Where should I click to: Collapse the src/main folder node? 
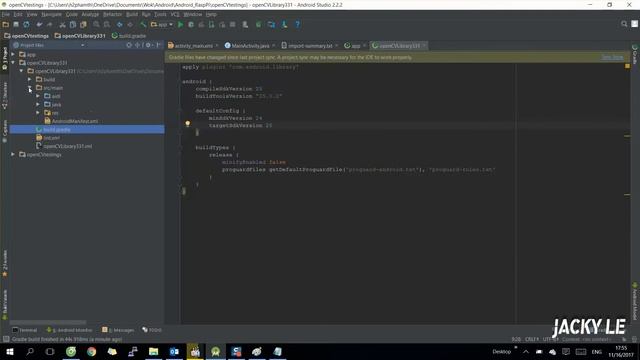click(x=30, y=88)
